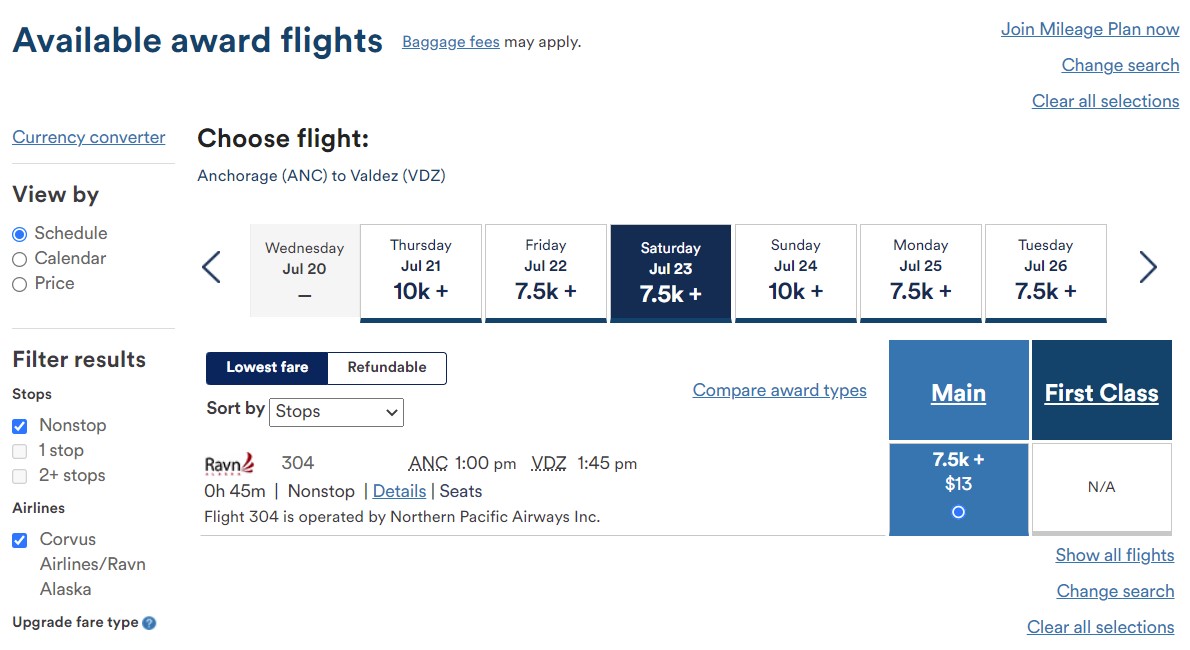Click the First Class column header
The width and height of the screenshot is (1190, 650).
pyautogui.click(x=1101, y=392)
